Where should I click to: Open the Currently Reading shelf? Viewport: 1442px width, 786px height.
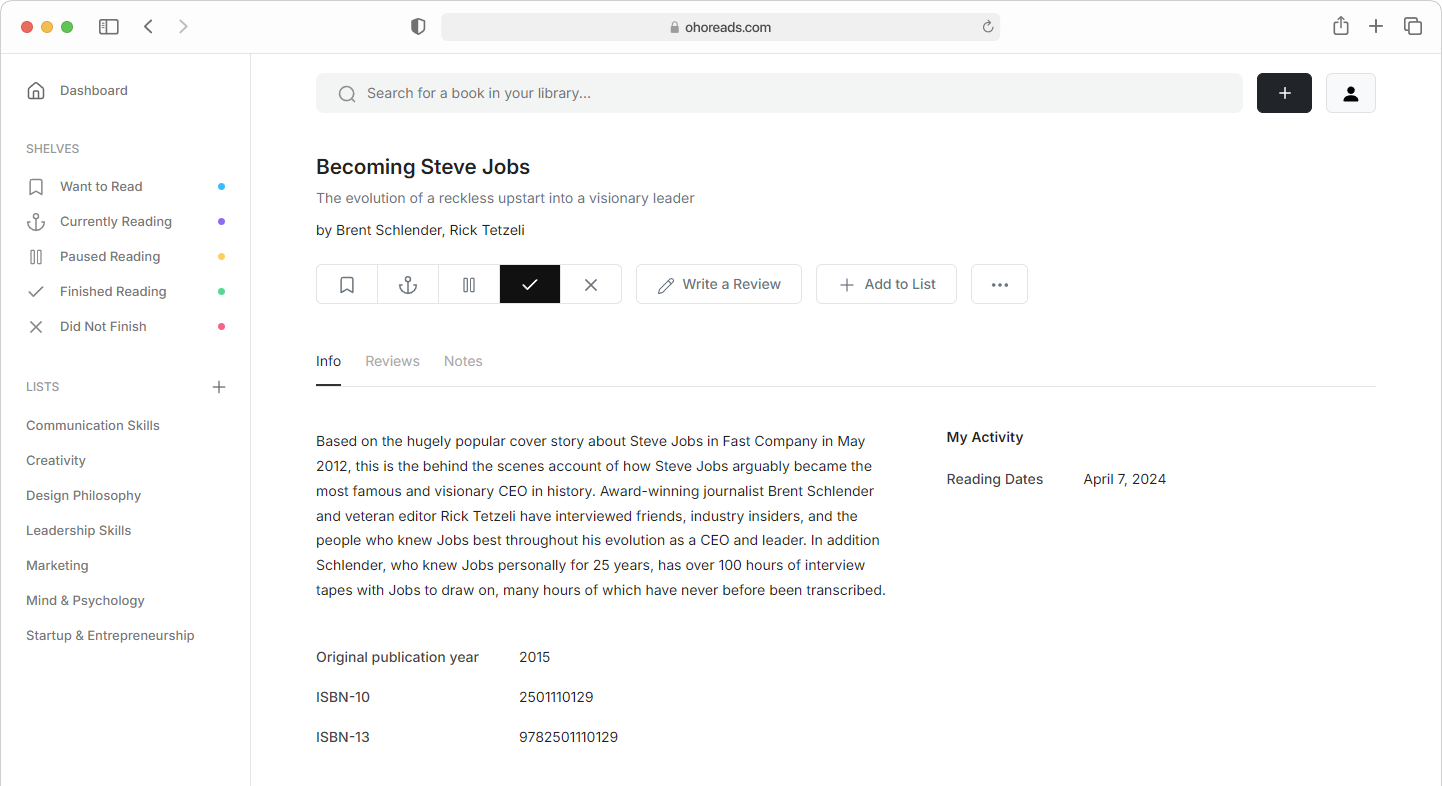116,222
